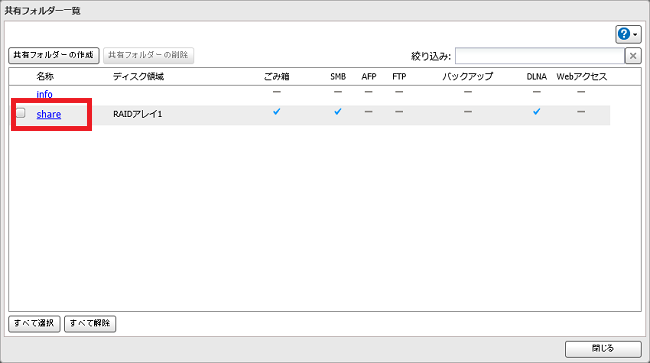The width and height of the screenshot is (650, 363).
Task: Sort by the 名称 column header
Action: (45, 76)
